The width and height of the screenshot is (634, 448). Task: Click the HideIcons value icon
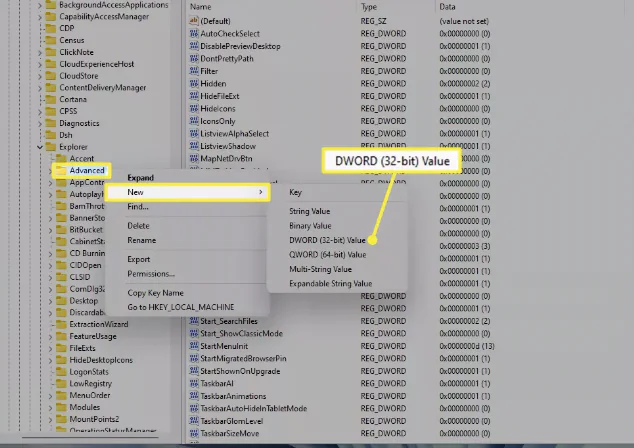194,109
